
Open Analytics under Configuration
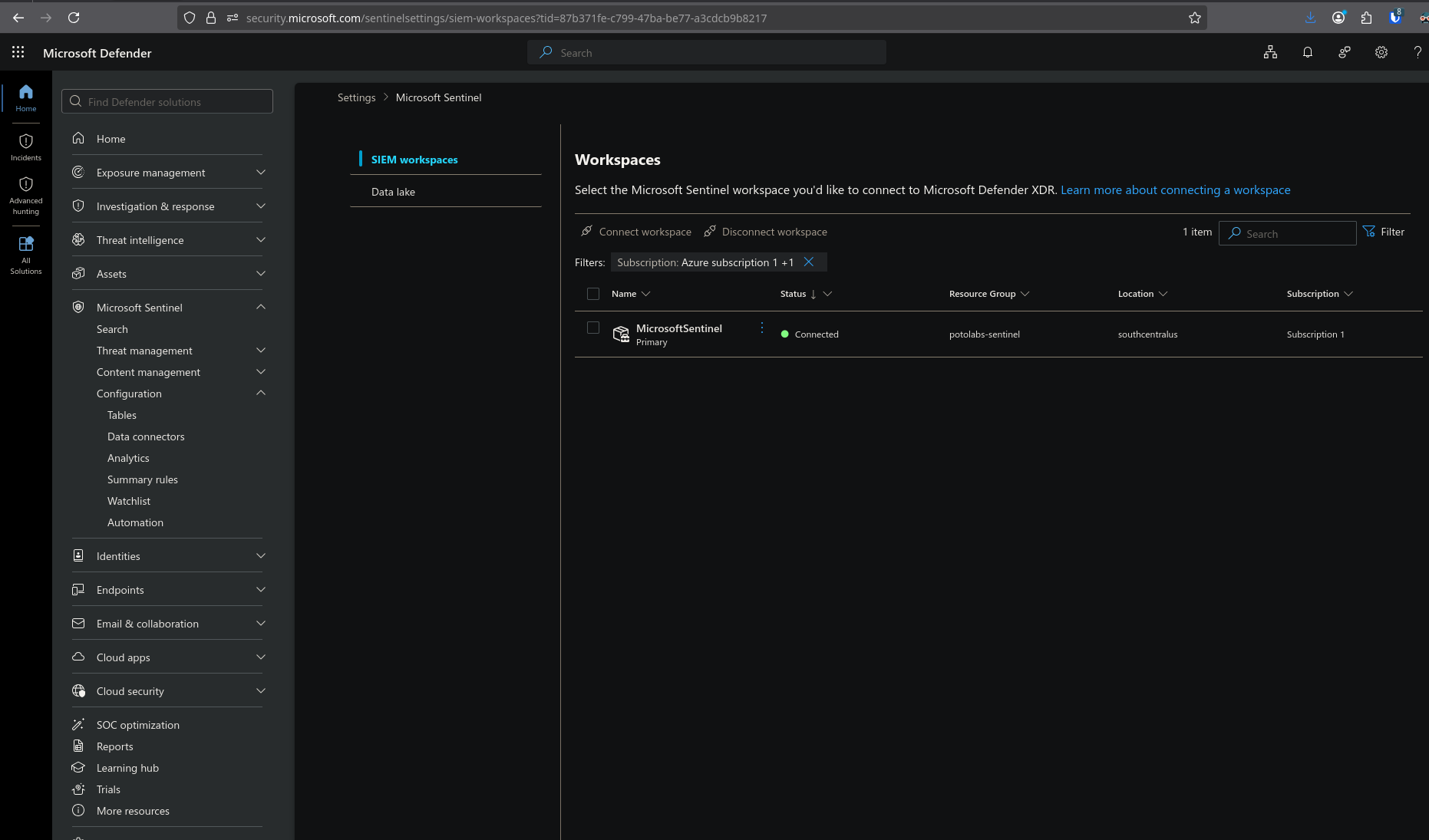128,458
